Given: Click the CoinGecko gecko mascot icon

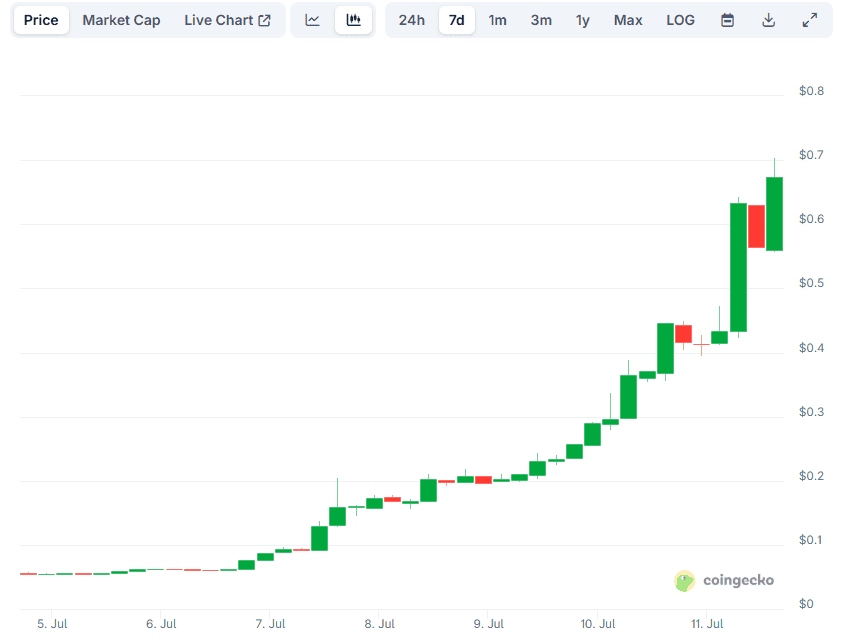Looking at the screenshot, I should 685,581.
